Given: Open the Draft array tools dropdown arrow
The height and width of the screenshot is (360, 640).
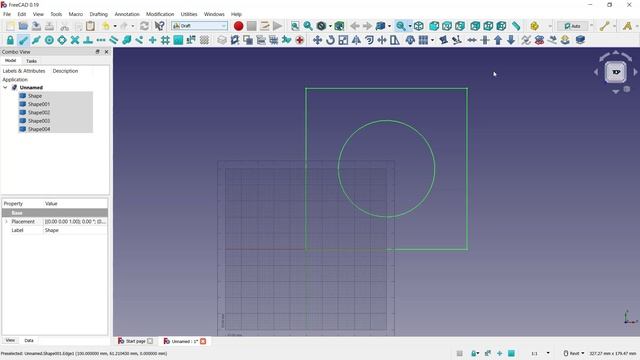Looking at the screenshot, I should point(432,40).
